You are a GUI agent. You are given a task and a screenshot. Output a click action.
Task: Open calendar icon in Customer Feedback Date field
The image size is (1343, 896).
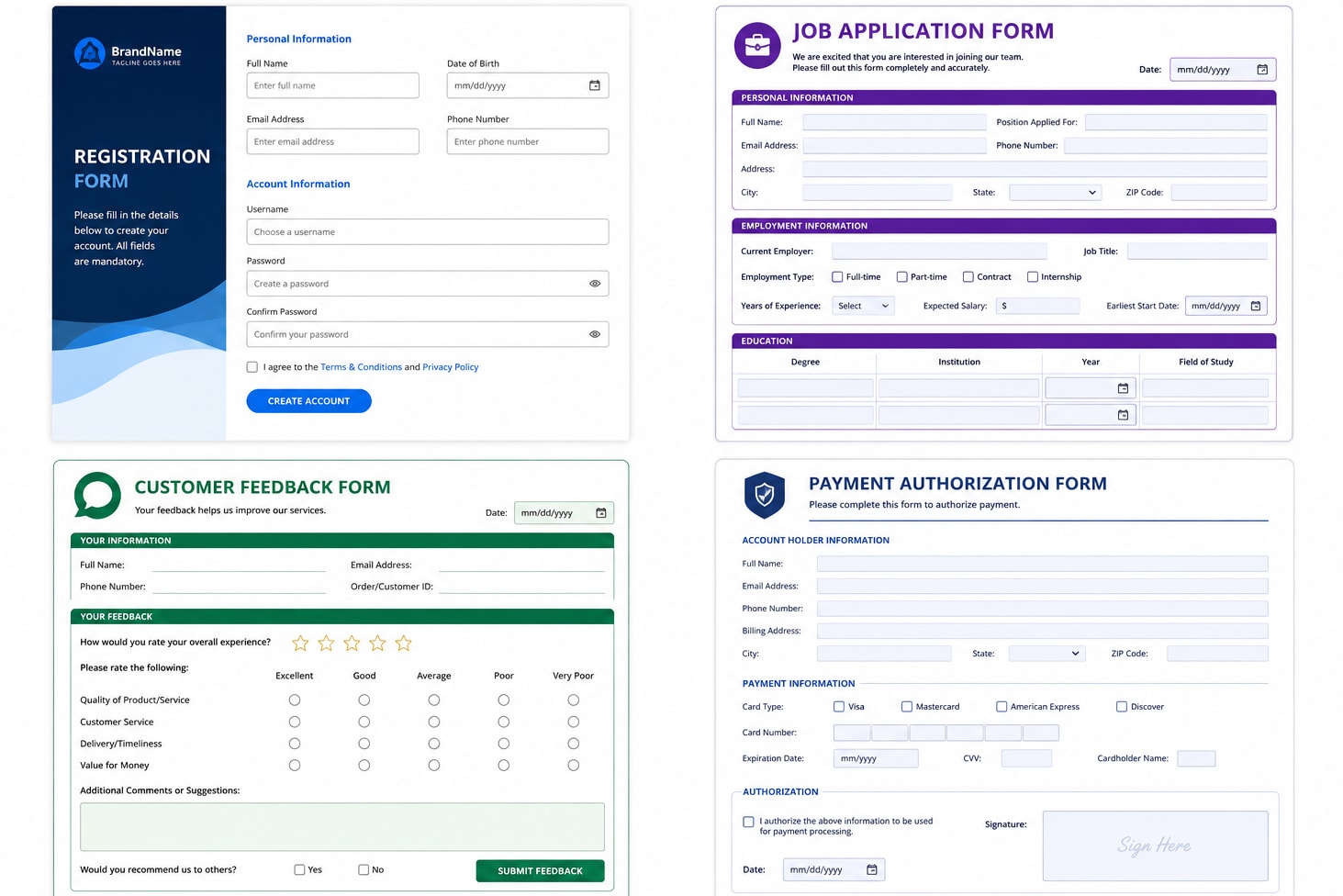click(601, 513)
